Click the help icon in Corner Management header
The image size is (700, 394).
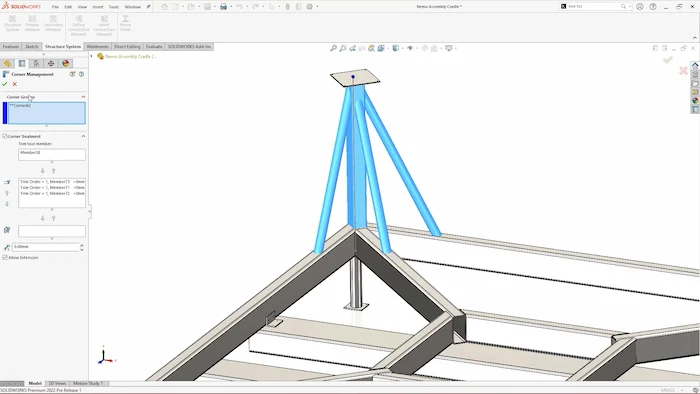[x=81, y=74]
